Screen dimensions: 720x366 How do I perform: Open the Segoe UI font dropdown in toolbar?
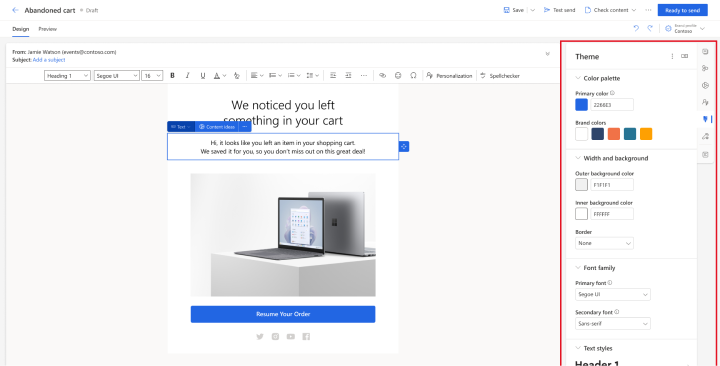pyautogui.click(x=117, y=76)
